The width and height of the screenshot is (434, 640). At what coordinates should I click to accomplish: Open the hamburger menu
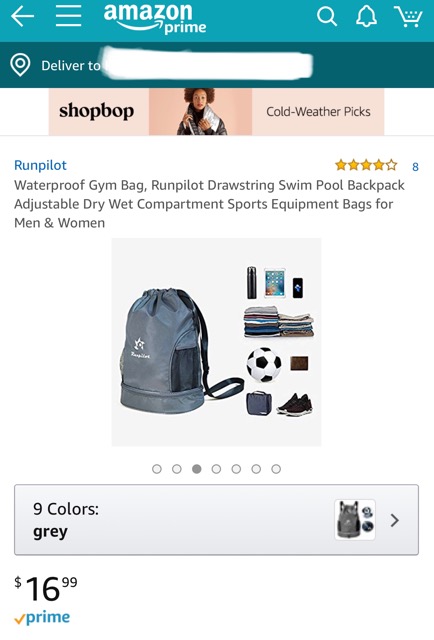[x=68, y=16]
